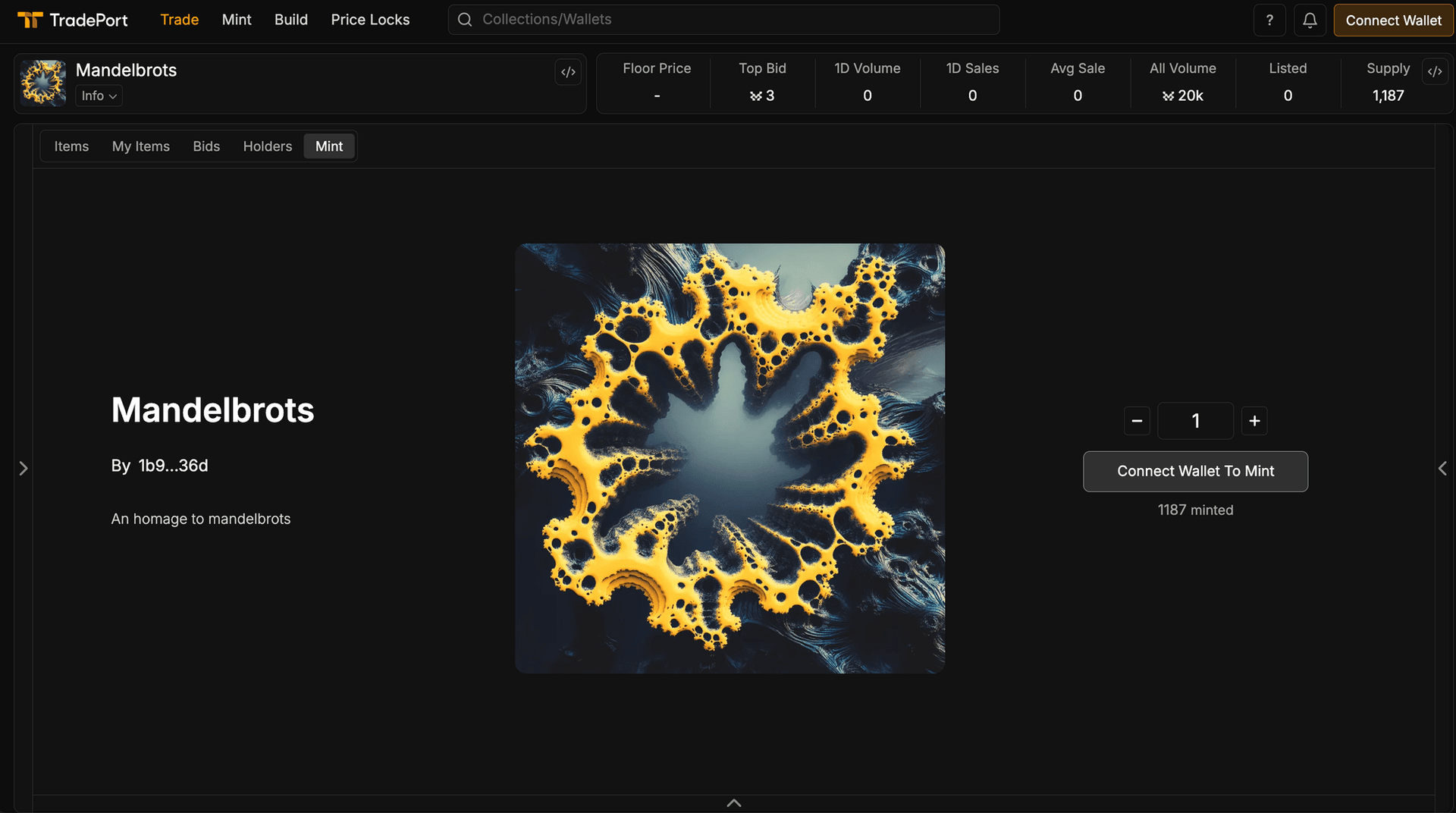Click embed code icon beside Mandelbrots title

pyautogui.click(x=568, y=72)
